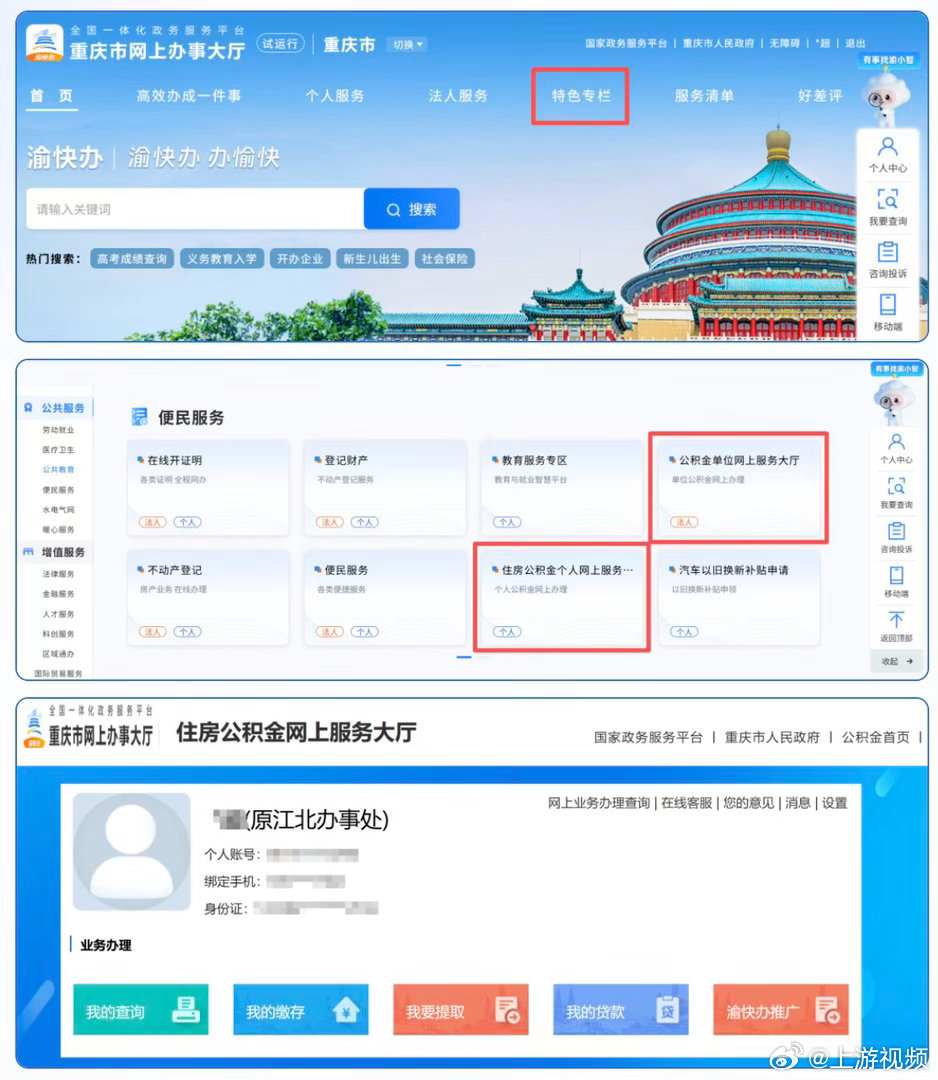Click the 小智 robot mascot on the 便民服务 page
The width and height of the screenshot is (938, 1080).
[x=894, y=402]
